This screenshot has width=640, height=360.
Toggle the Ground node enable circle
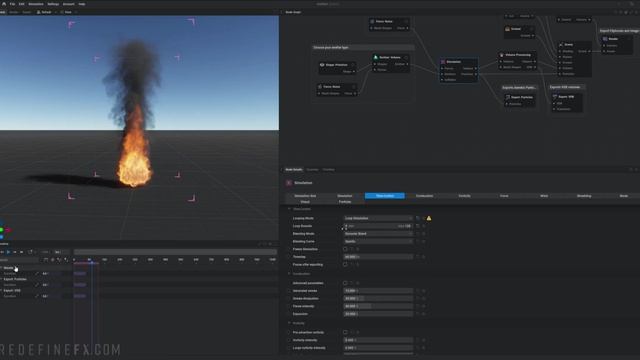[x=531, y=29]
